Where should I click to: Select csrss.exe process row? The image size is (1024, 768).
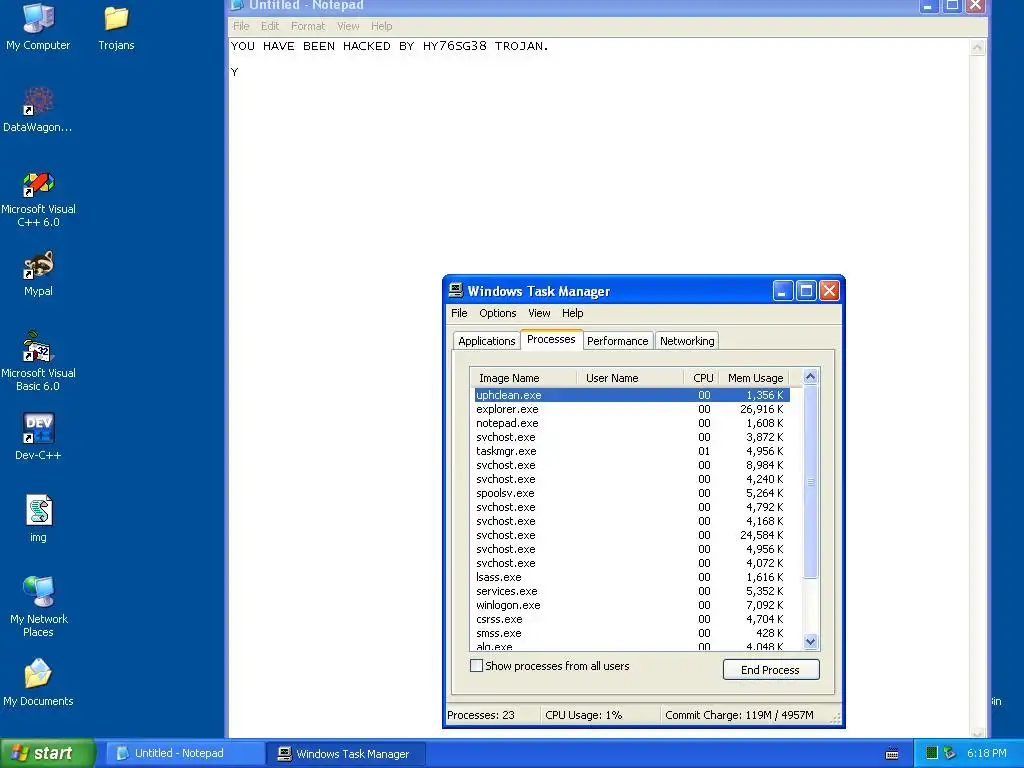click(632, 619)
